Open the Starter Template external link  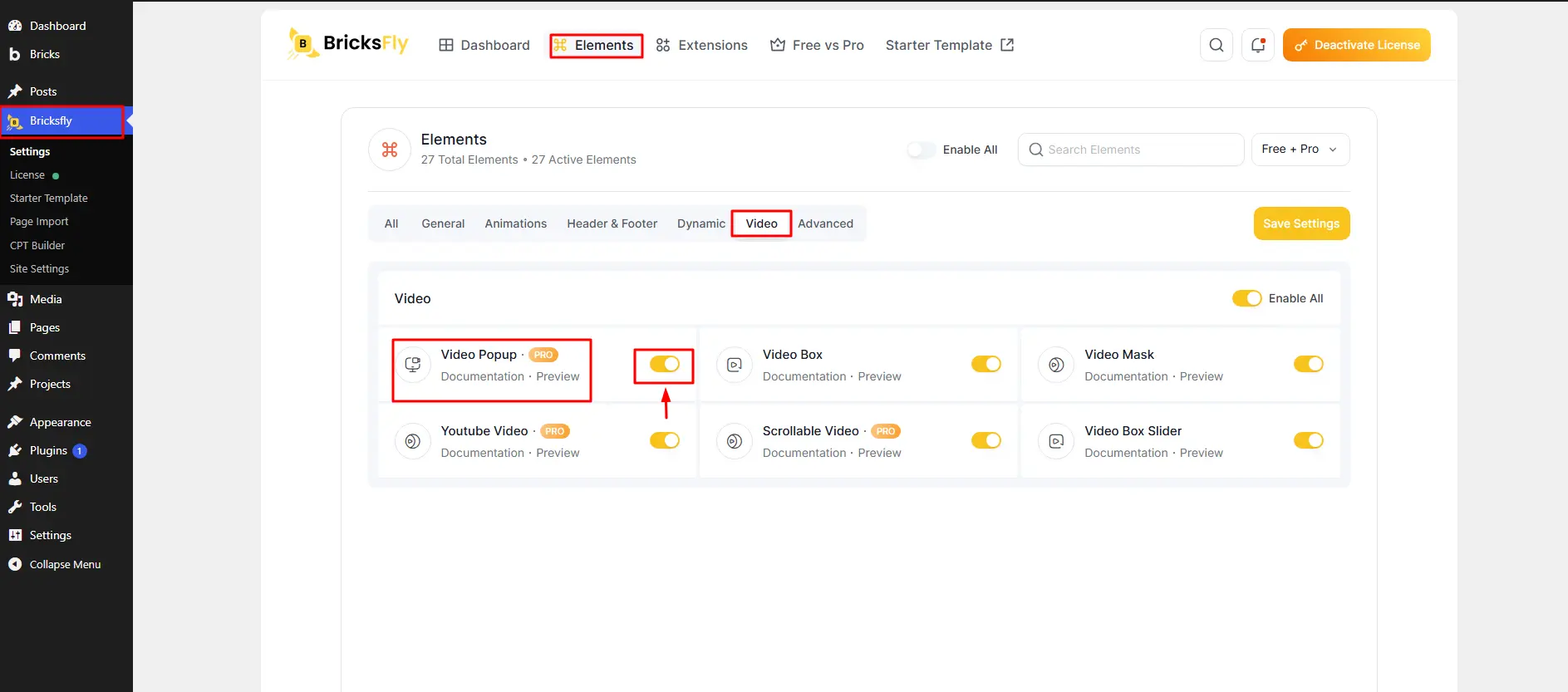pos(950,45)
